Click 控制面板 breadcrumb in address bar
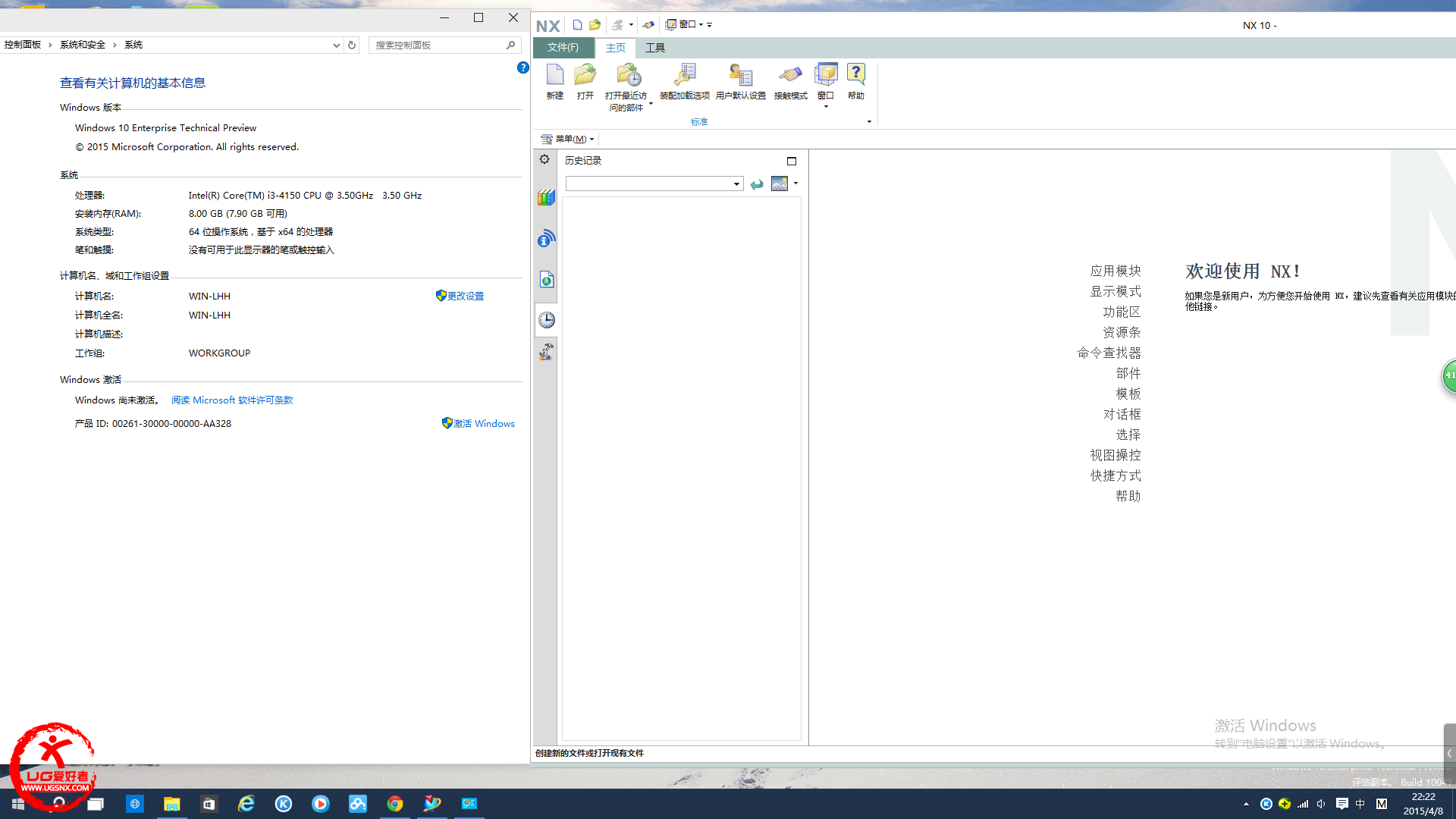Image resolution: width=1456 pixels, height=819 pixels. 23,45
